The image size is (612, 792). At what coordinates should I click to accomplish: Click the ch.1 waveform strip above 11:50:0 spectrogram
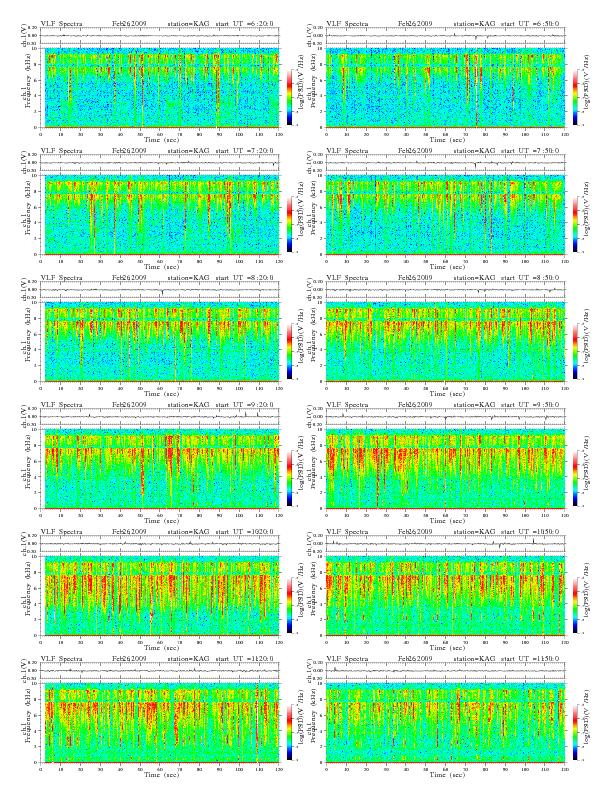click(445, 671)
